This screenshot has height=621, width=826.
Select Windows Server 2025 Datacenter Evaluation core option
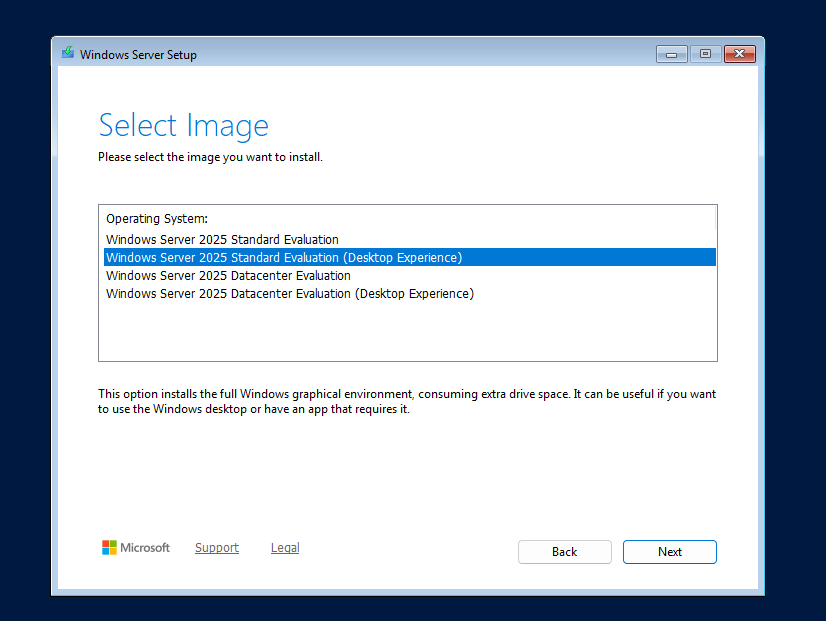click(x=409, y=275)
